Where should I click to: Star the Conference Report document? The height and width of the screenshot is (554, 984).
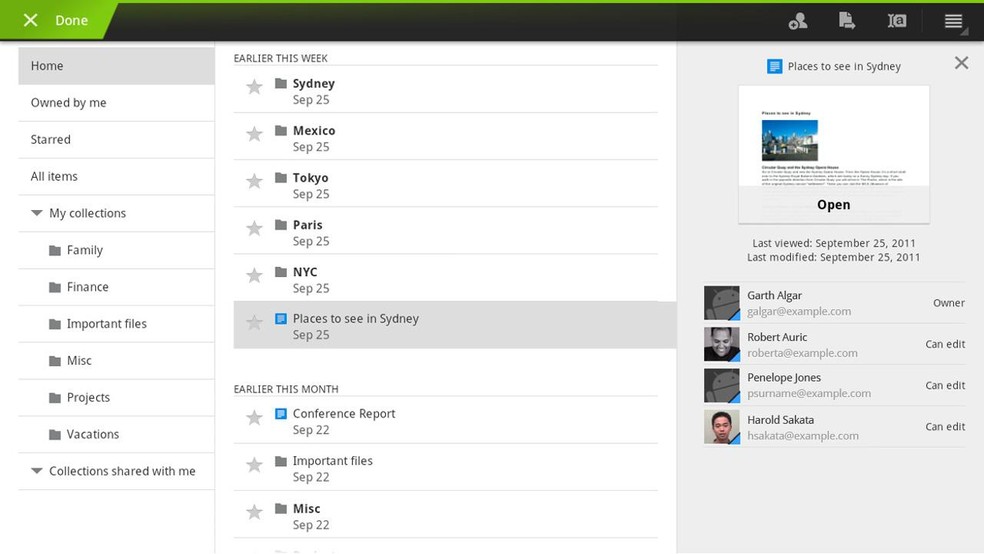coord(255,417)
